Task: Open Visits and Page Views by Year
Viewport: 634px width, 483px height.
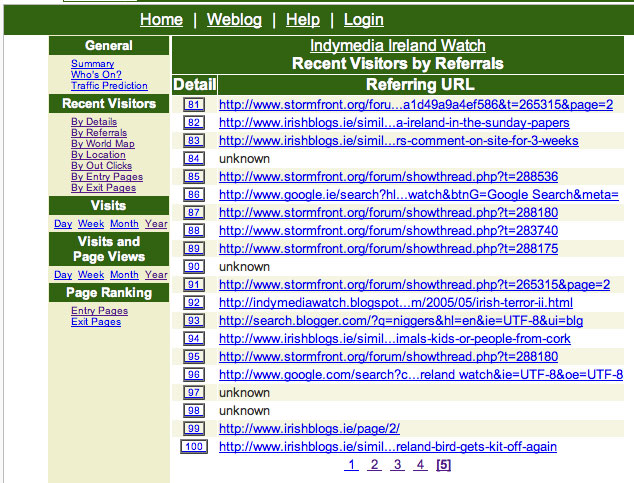Action: tap(155, 275)
